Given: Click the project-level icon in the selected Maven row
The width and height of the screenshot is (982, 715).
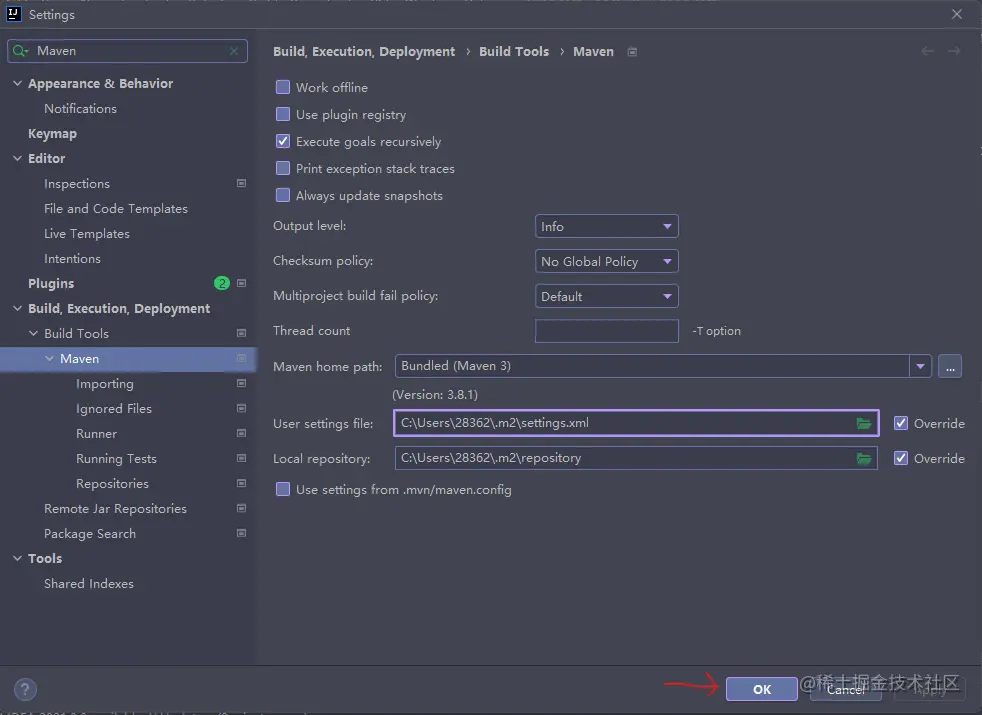Looking at the screenshot, I should tap(241, 358).
